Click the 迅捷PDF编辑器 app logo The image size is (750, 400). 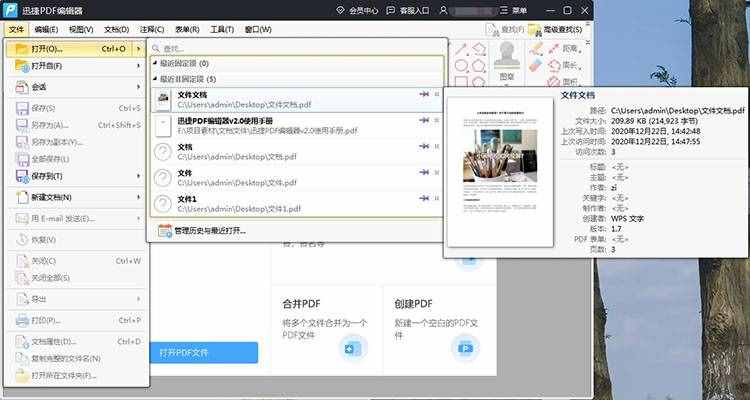point(10,10)
